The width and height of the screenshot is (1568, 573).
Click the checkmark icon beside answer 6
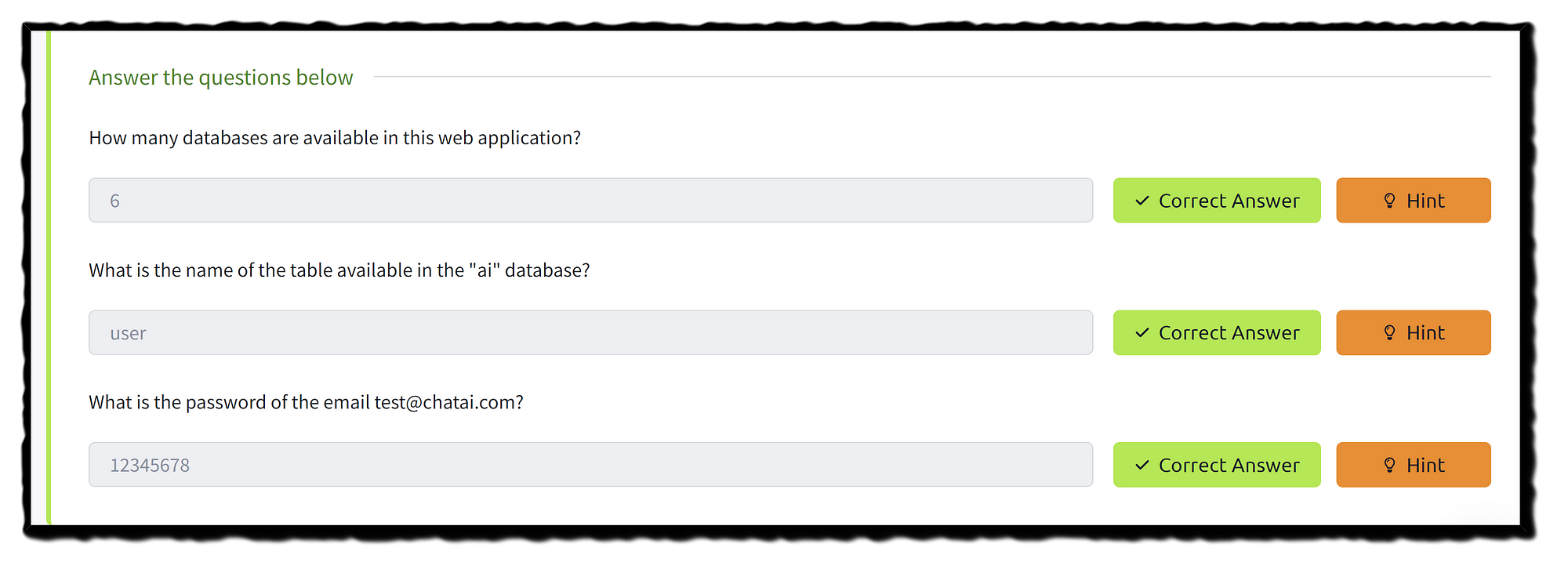click(1142, 201)
